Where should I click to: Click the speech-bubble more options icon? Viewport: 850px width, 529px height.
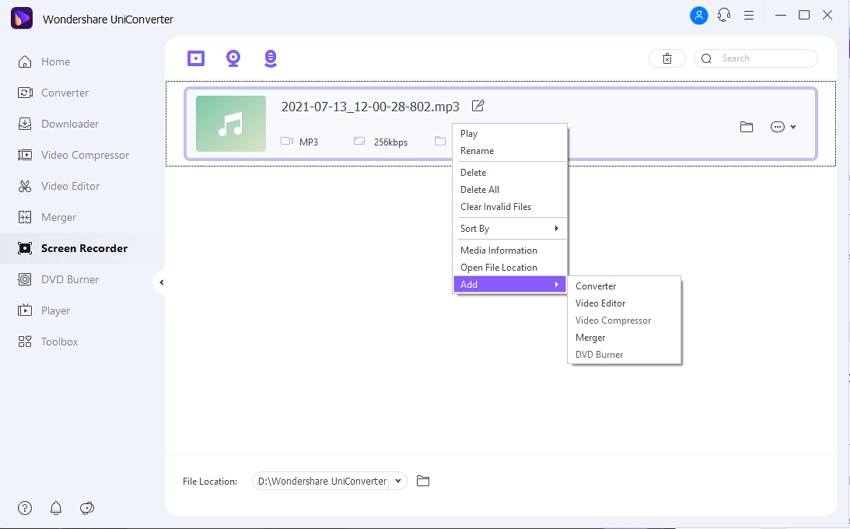point(777,127)
